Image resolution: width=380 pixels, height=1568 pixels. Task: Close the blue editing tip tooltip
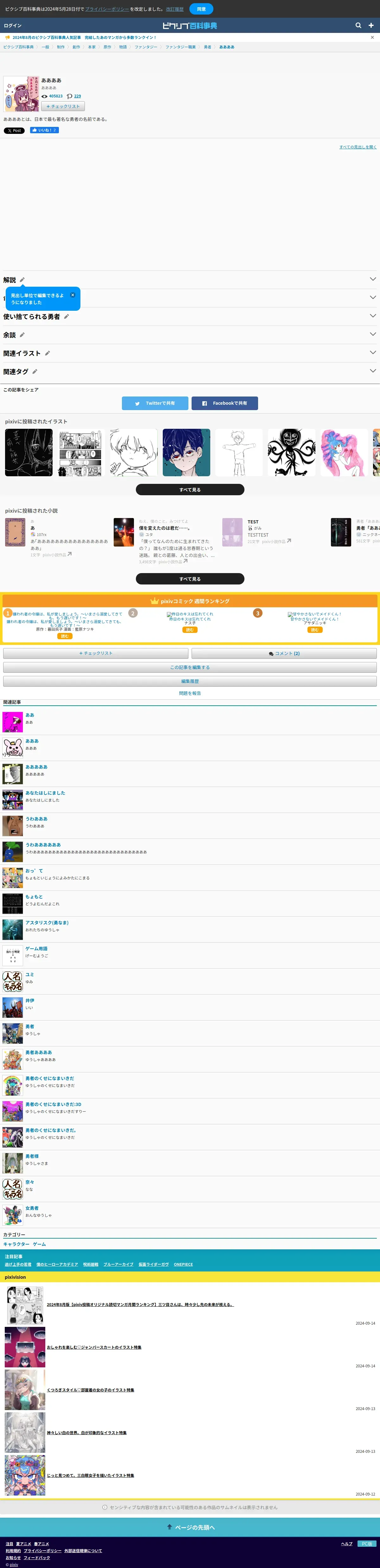73,295
